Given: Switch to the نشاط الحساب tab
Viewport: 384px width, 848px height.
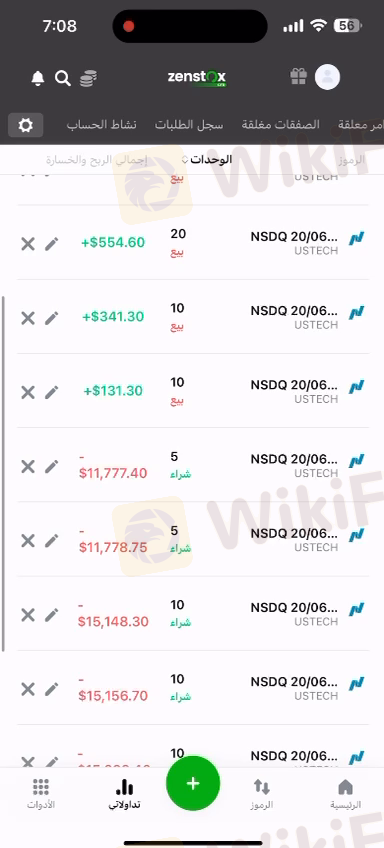Looking at the screenshot, I should tap(102, 125).
